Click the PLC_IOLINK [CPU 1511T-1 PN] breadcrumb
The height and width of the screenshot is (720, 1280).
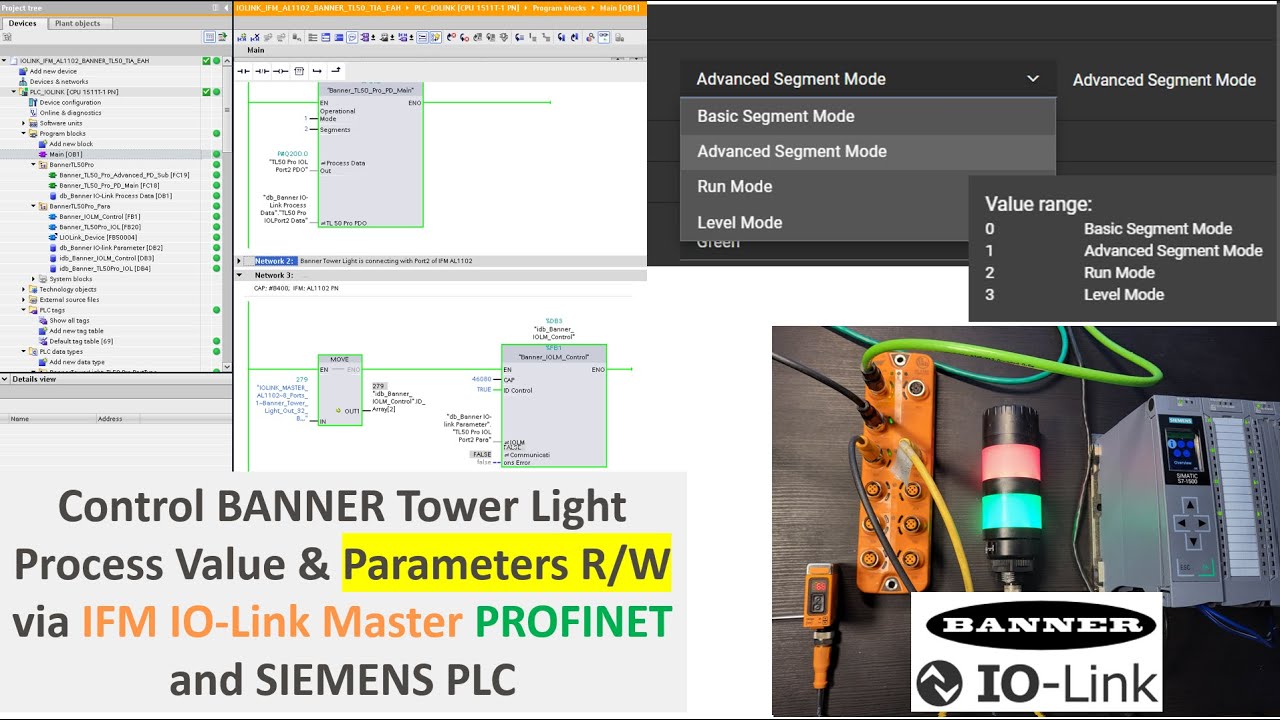click(468, 8)
